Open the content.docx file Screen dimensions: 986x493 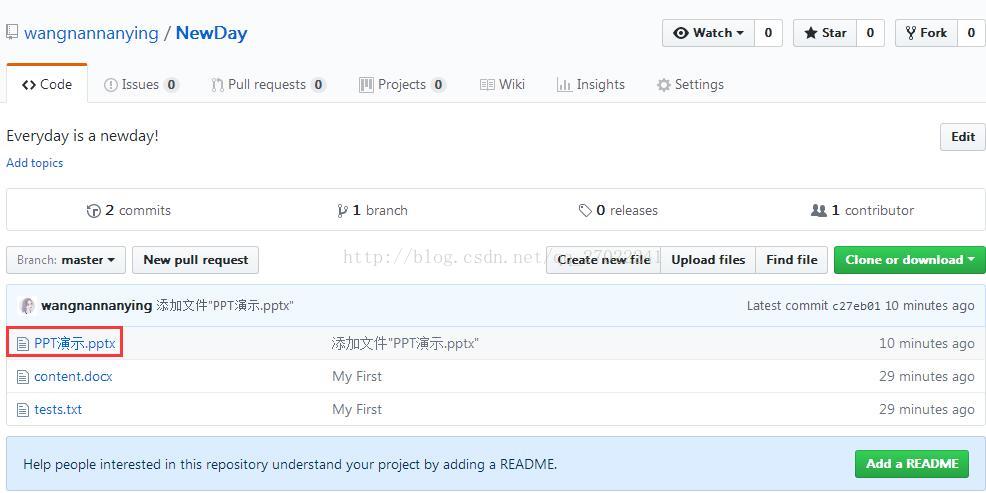[x=73, y=377]
